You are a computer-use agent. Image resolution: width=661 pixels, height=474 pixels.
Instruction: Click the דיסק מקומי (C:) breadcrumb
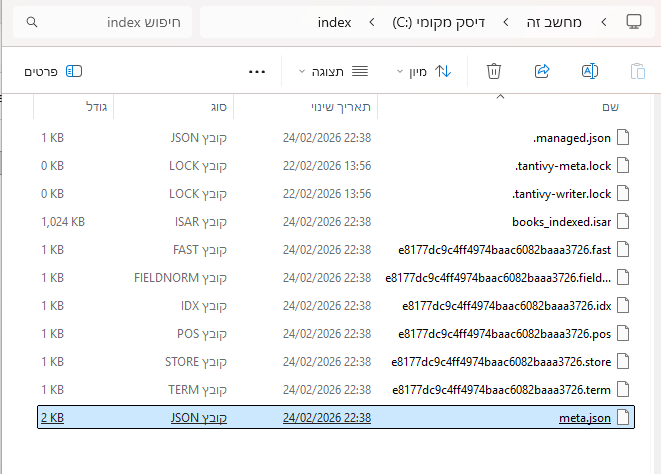446,21
